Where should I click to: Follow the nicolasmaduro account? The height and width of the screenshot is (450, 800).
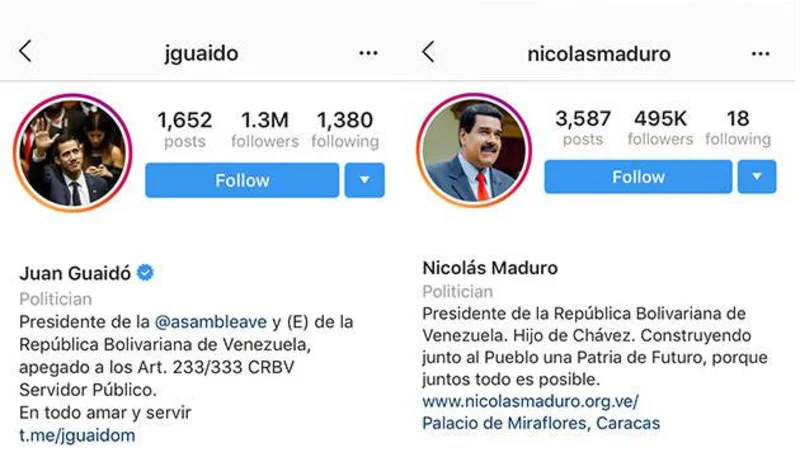click(x=638, y=177)
